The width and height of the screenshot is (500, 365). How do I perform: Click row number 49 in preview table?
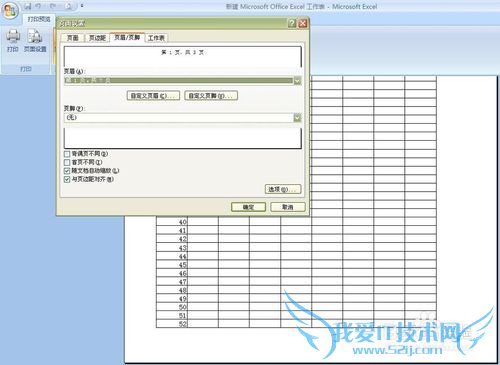(x=183, y=299)
